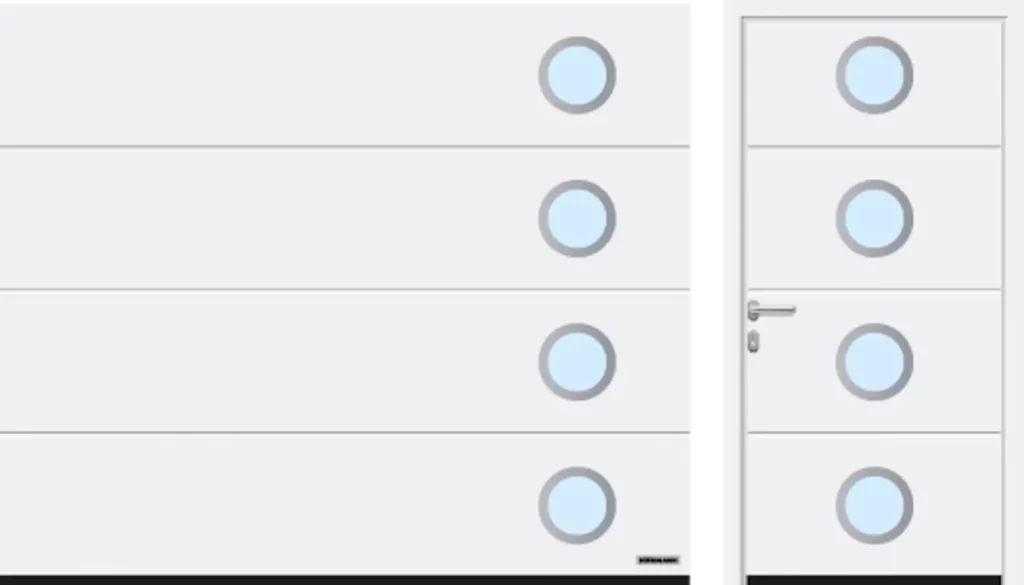1024x585 pixels.
Task: Click the white gap between garage and side door
Action: [x=707, y=292]
